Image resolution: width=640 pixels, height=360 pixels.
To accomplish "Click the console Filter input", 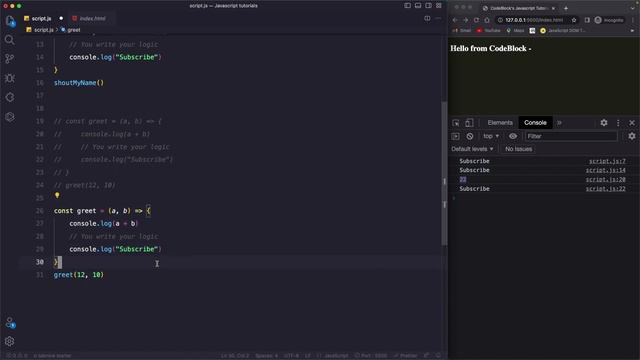I will [571, 136].
